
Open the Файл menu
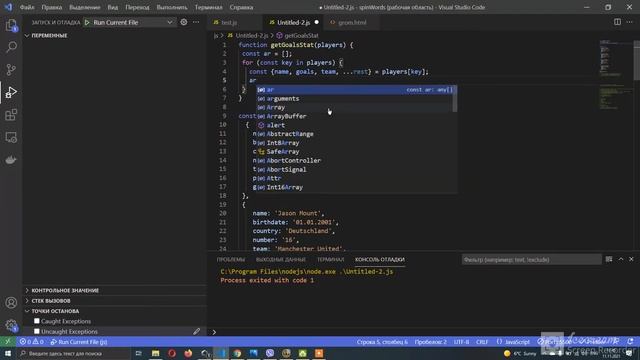tap(27, 7)
